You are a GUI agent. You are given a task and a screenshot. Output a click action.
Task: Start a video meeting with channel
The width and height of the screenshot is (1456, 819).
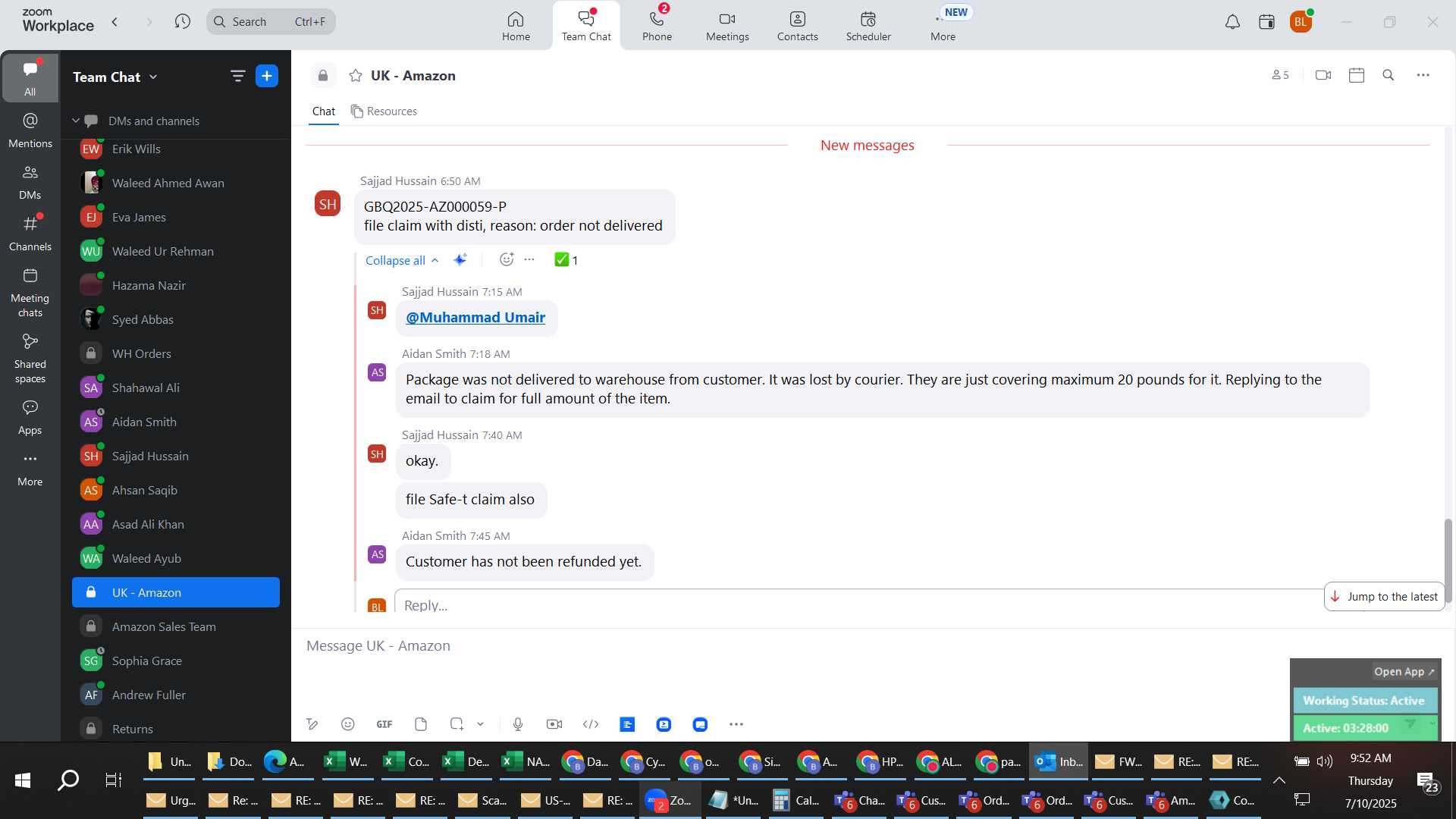tap(1323, 75)
